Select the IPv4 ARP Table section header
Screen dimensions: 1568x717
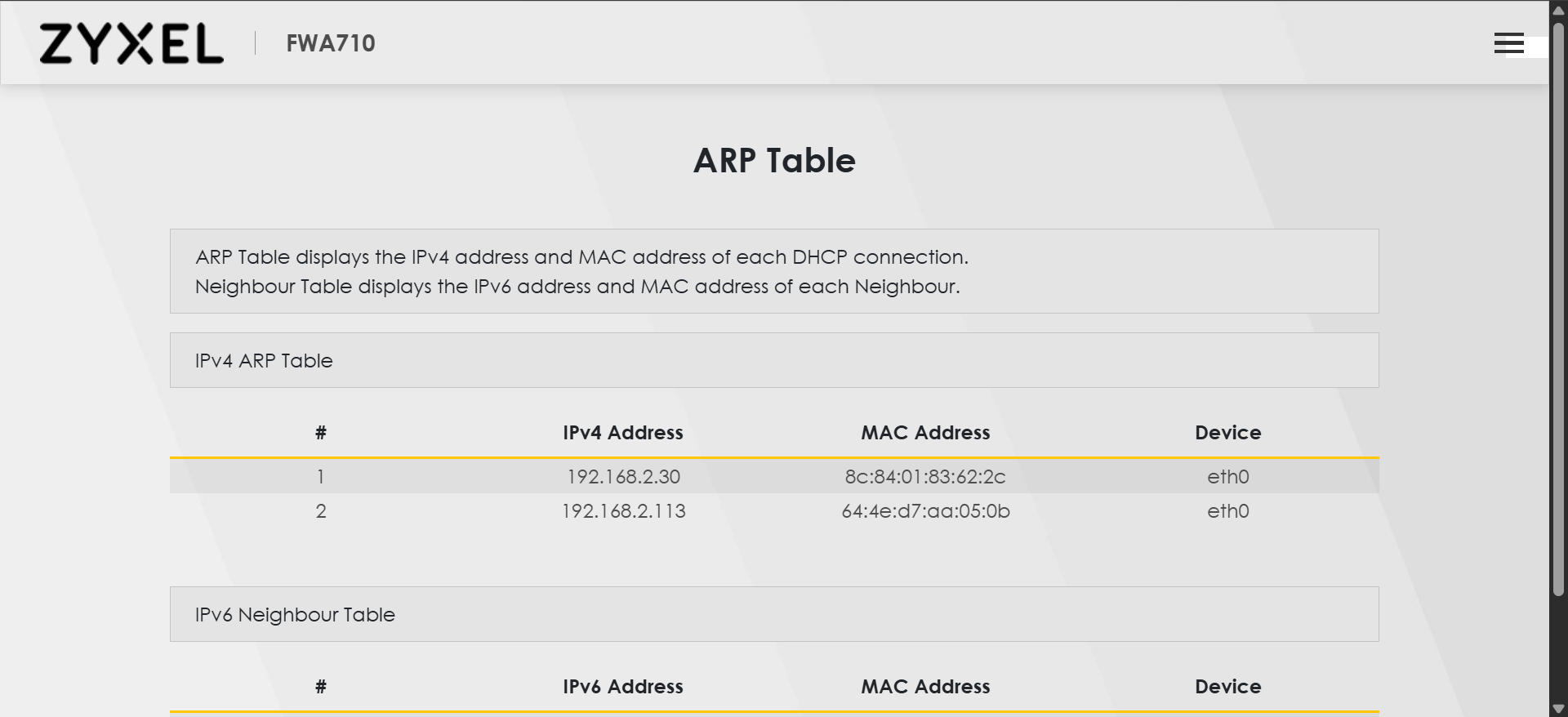[x=774, y=360]
